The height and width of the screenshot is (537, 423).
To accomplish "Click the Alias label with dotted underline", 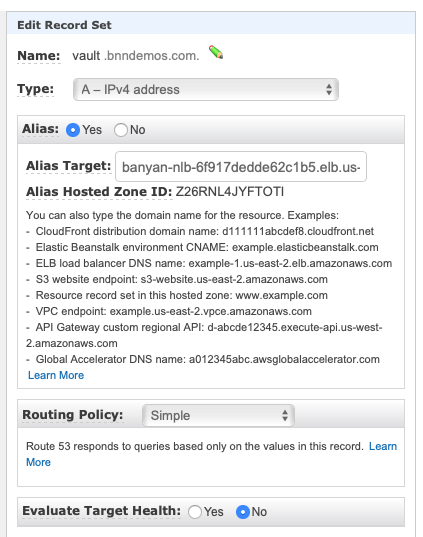I will point(40,129).
